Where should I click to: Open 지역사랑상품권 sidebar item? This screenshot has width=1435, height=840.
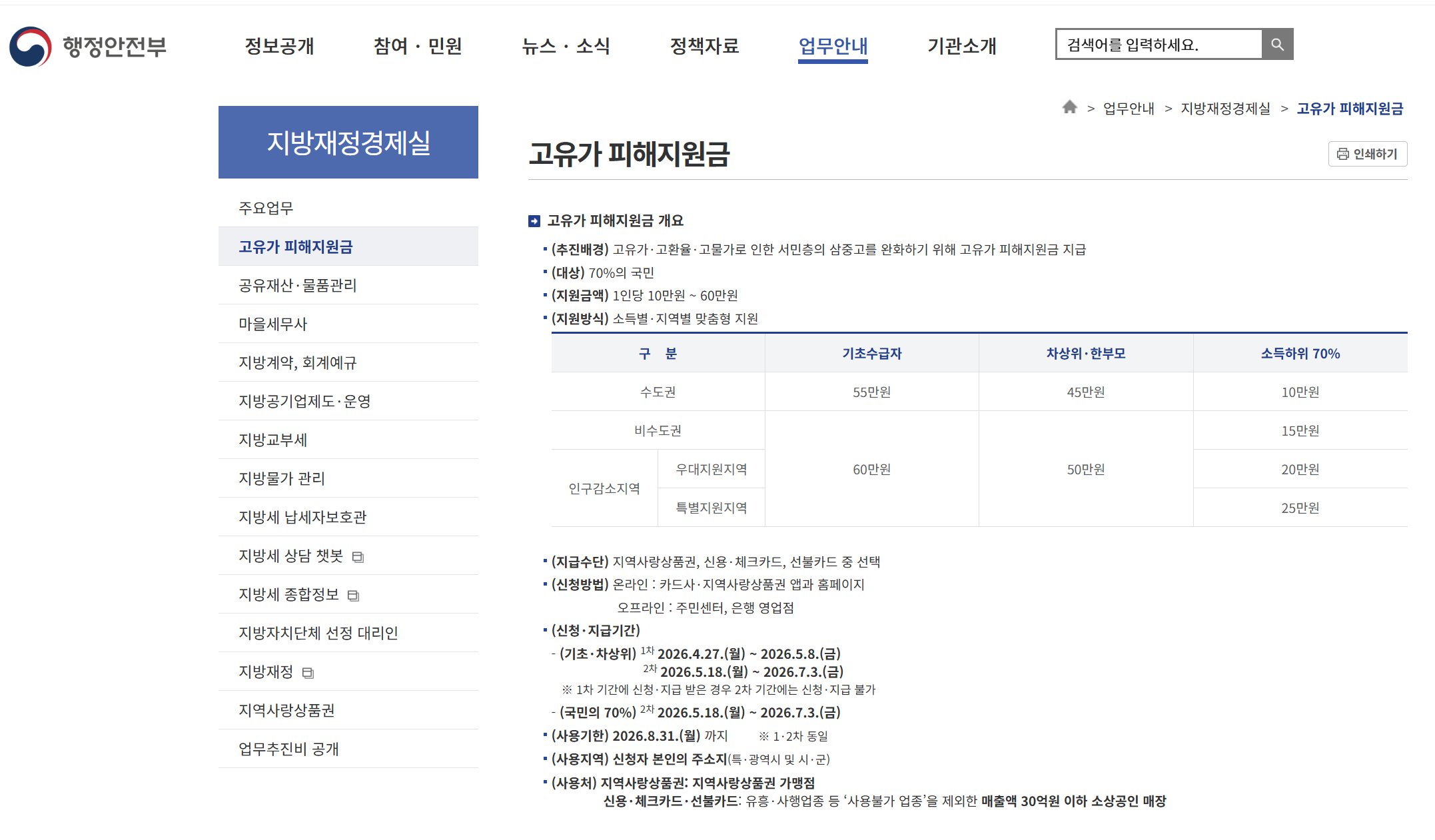286,710
